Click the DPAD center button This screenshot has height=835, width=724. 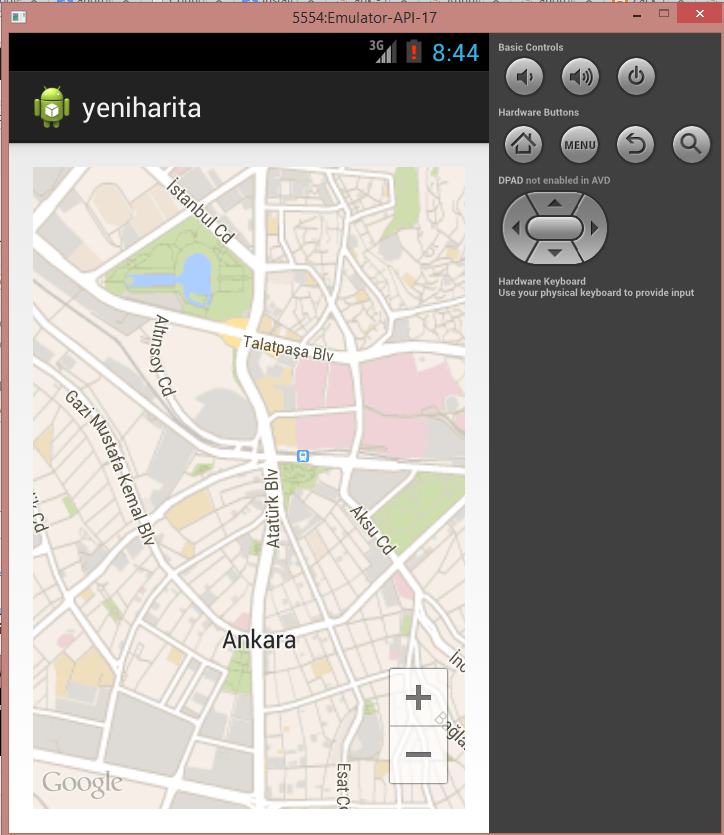[x=555, y=228]
